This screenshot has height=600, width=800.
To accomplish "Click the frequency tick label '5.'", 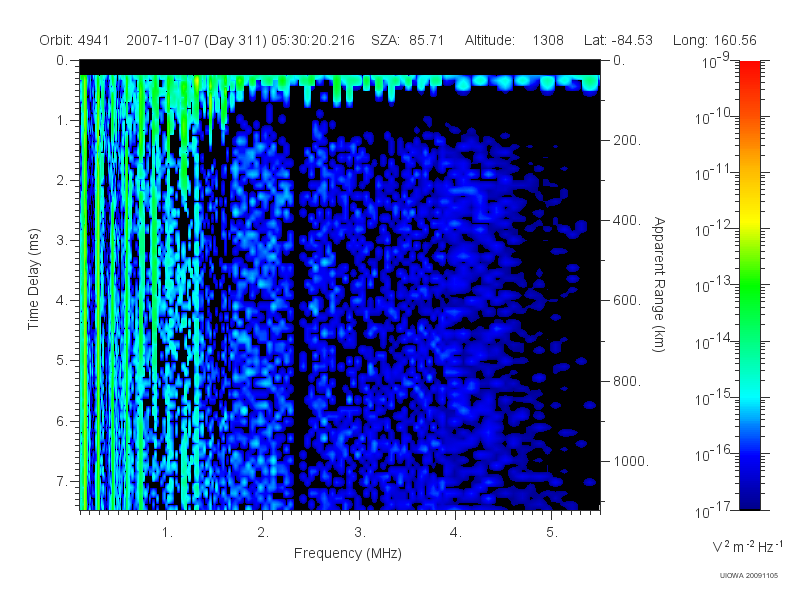I will [552, 533].
